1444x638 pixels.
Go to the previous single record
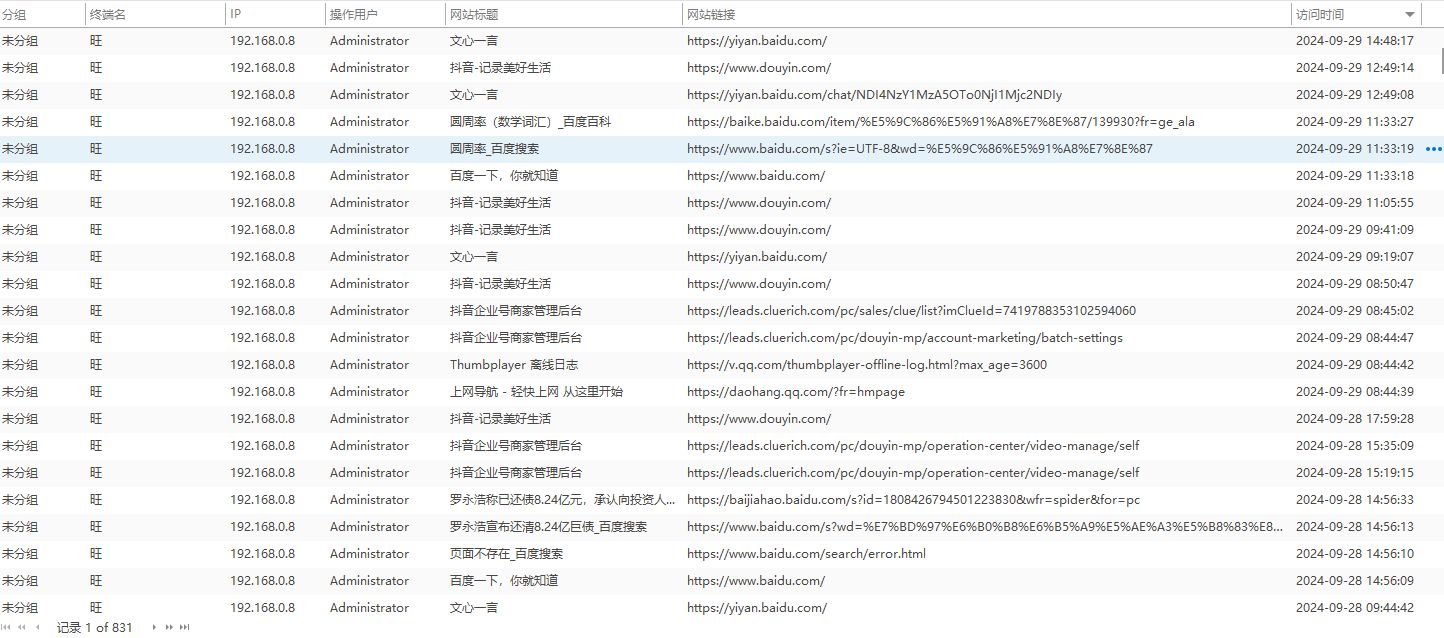click(x=37, y=627)
